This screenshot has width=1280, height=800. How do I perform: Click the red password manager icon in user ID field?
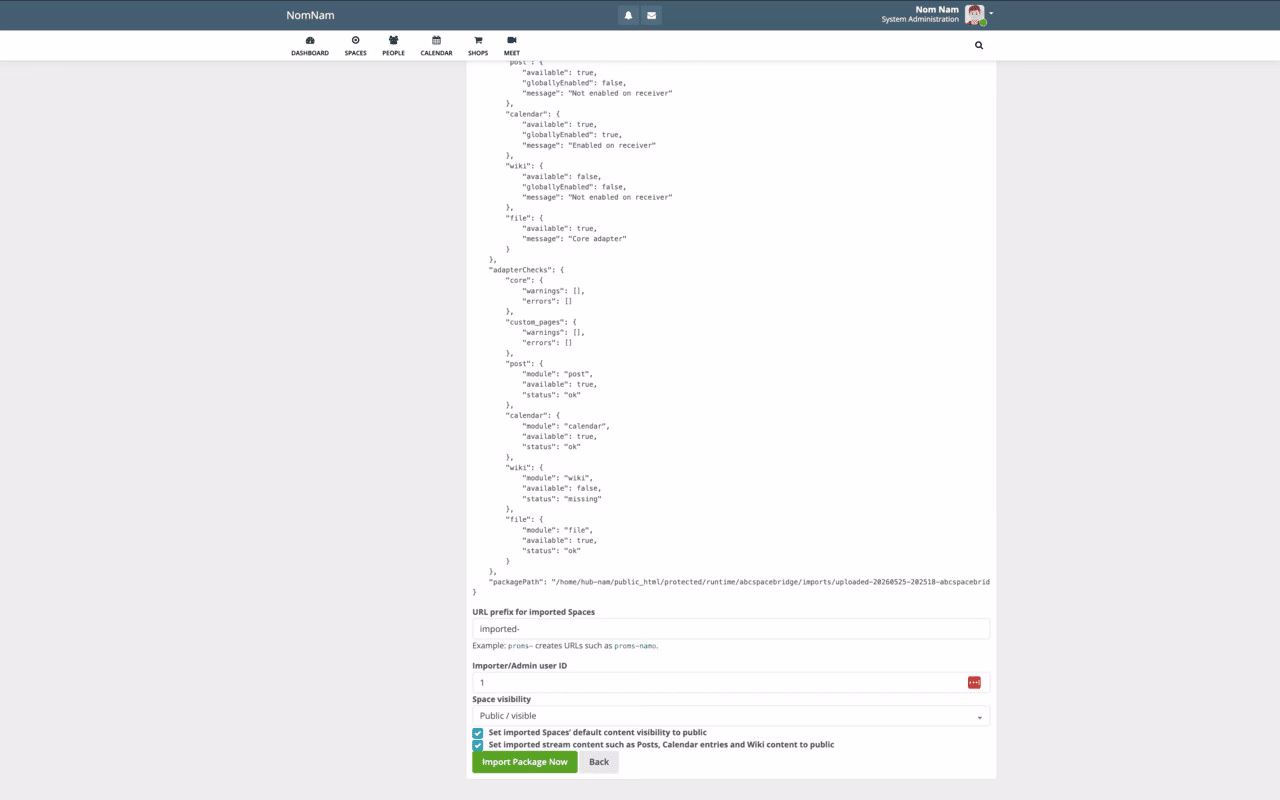point(974,682)
